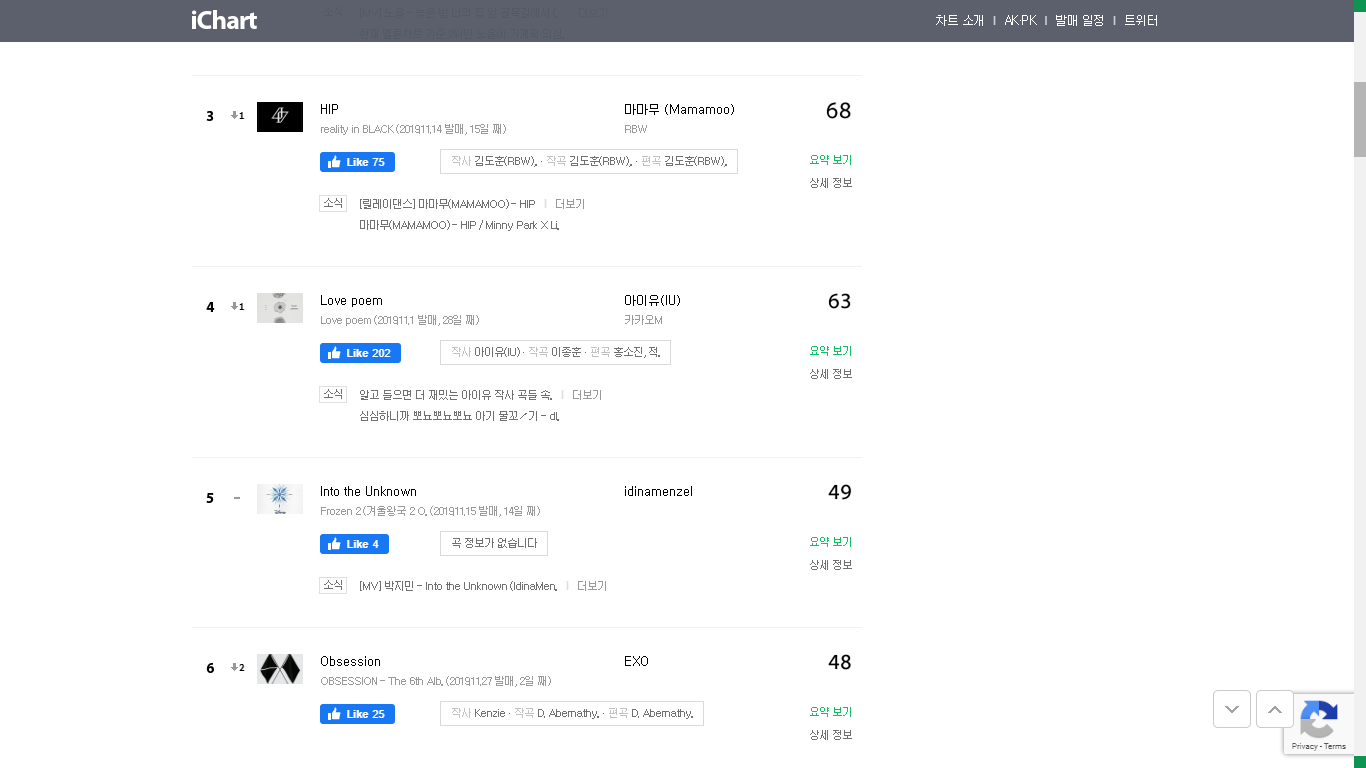The image size is (1366, 768).
Task: Open the 발매 일정 menu item
Action: point(1079,20)
